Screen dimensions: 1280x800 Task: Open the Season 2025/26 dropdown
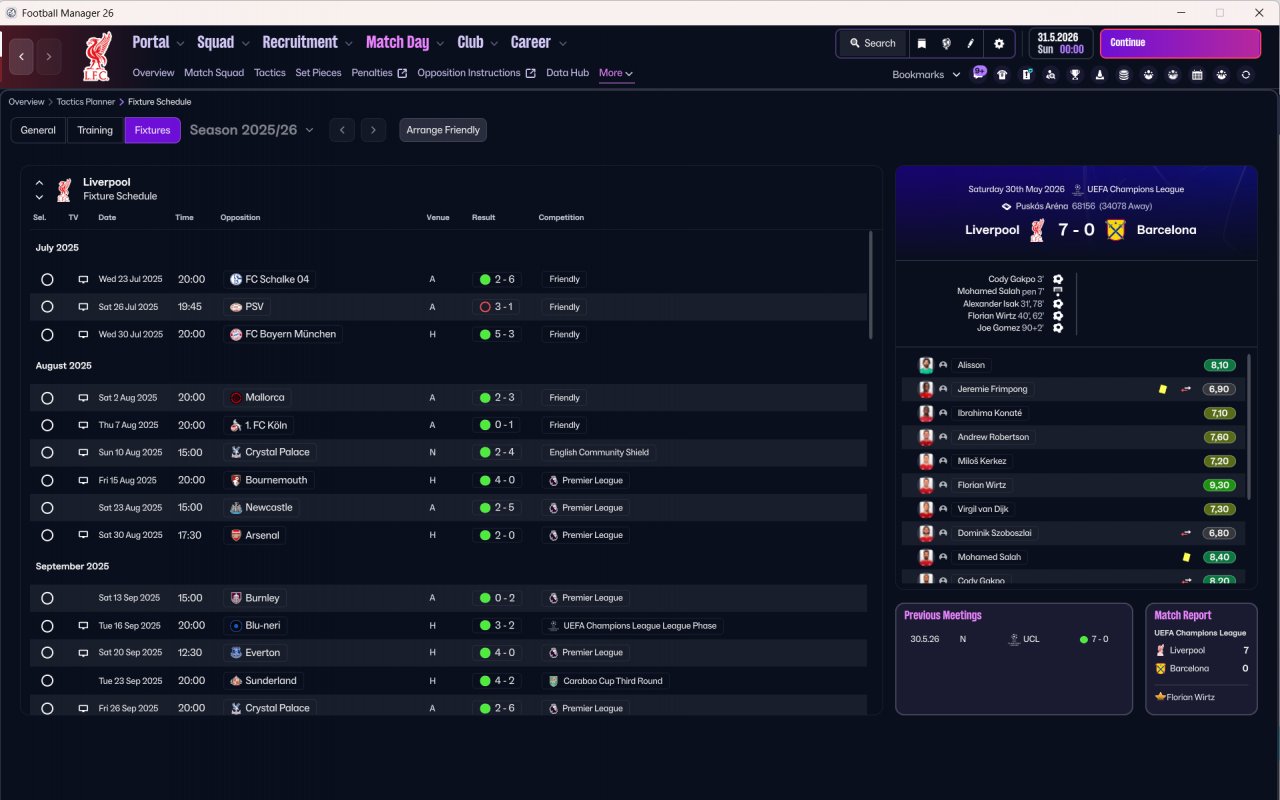(251, 130)
